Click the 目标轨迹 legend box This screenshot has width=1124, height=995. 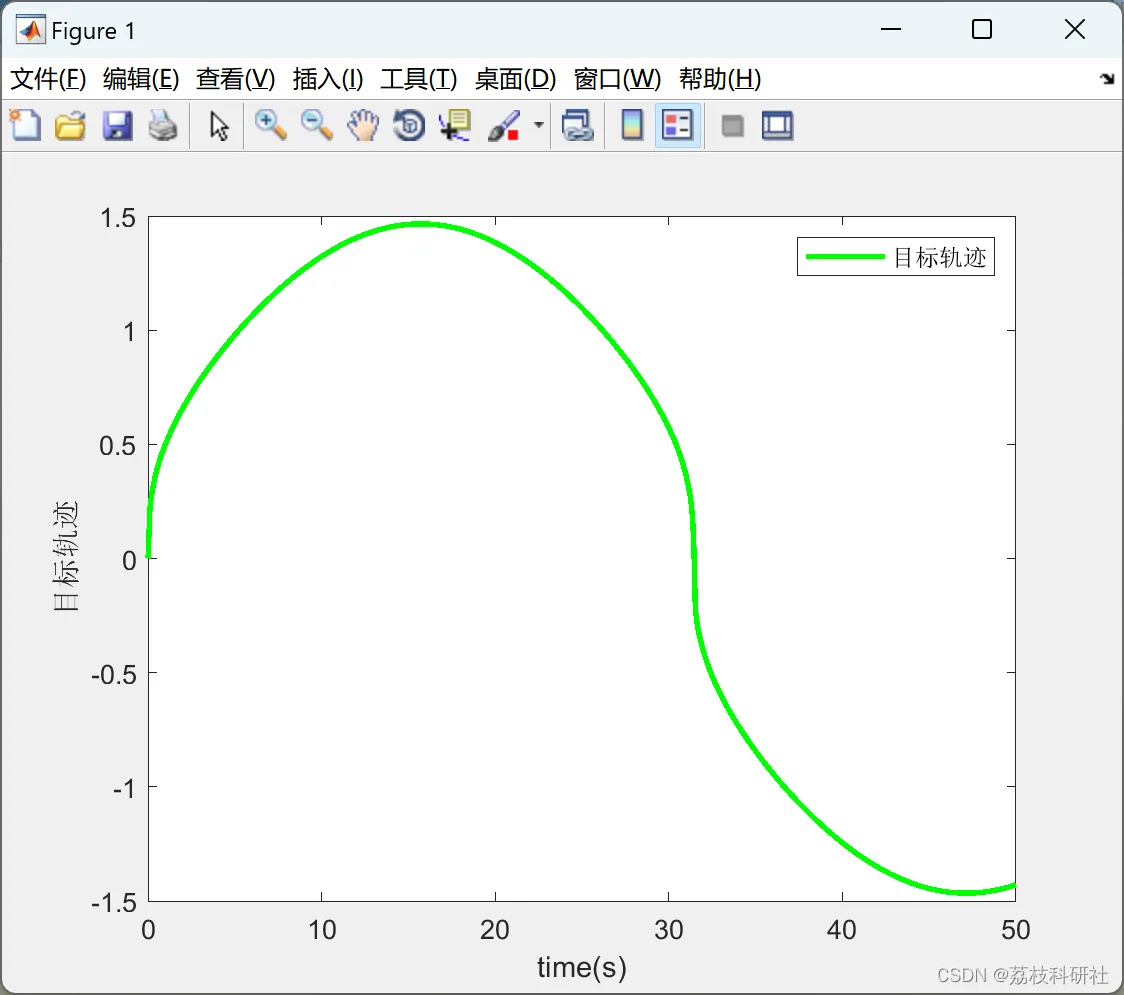[895, 257]
